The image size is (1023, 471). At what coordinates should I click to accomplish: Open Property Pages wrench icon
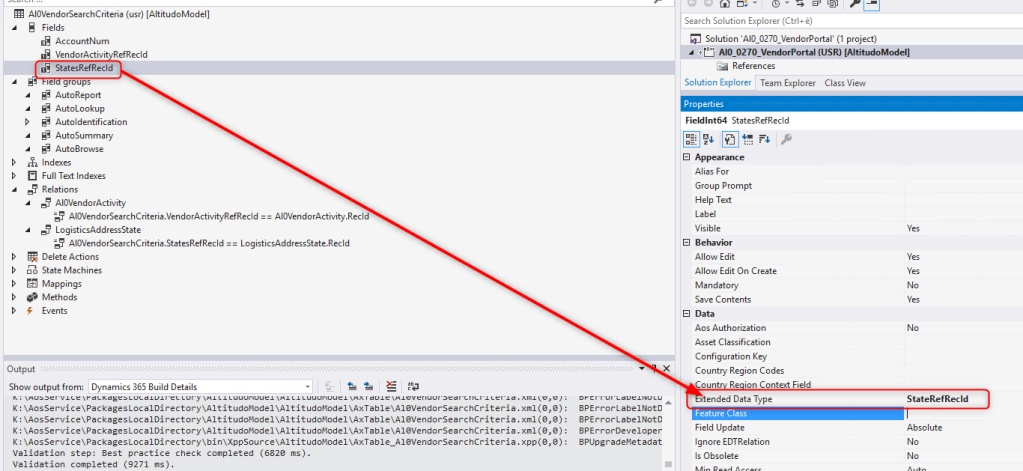coord(786,138)
